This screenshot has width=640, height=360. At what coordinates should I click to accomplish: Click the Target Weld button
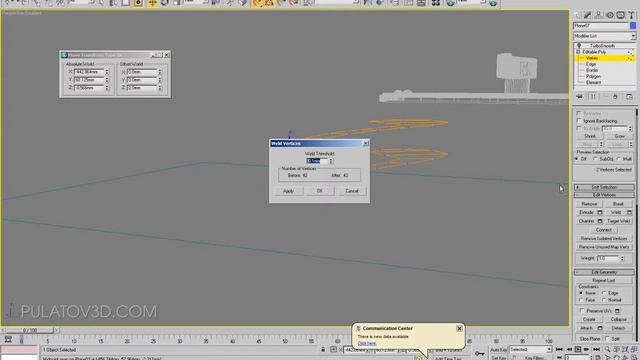(618, 221)
